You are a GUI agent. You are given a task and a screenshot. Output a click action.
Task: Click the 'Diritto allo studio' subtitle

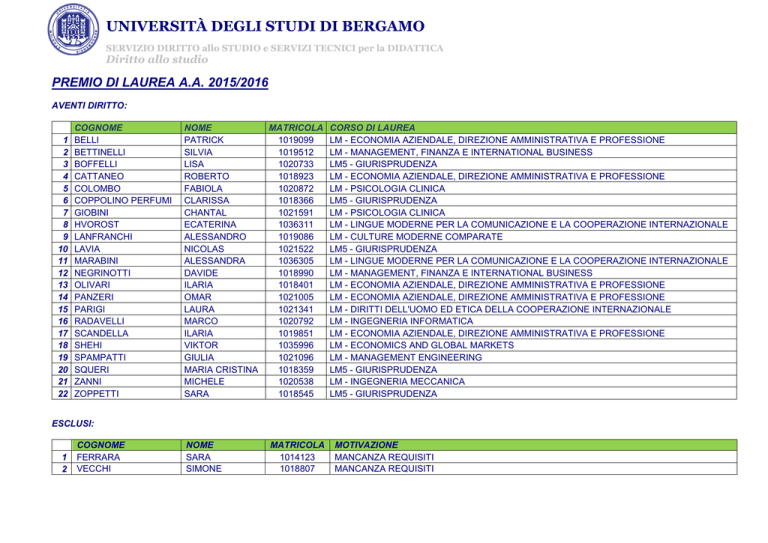click(x=157, y=59)
